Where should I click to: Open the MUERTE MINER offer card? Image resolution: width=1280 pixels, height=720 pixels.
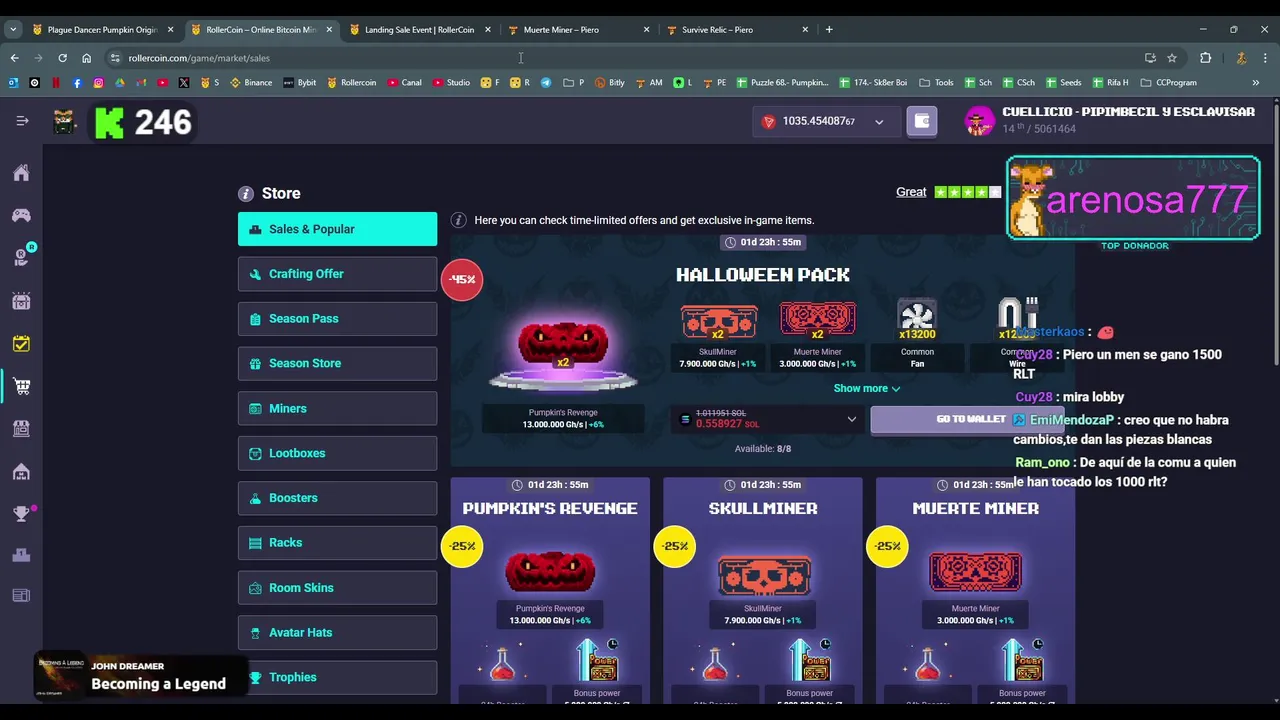(x=975, y=590)
